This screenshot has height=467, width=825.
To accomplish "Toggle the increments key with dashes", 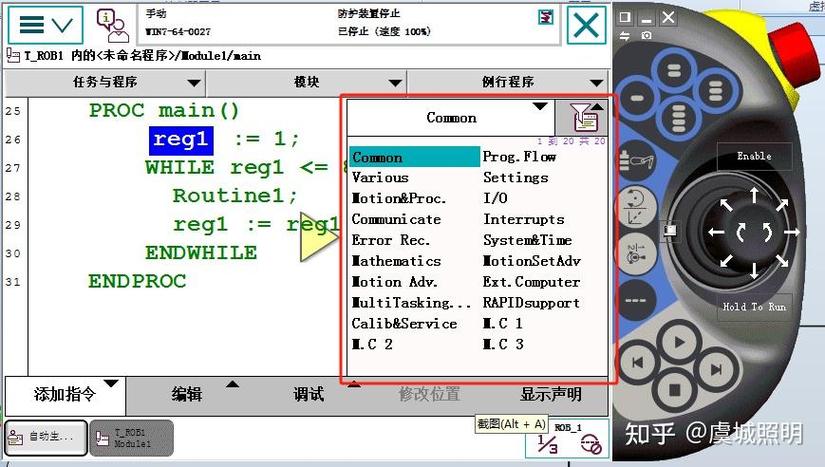I will click(636, 300).
